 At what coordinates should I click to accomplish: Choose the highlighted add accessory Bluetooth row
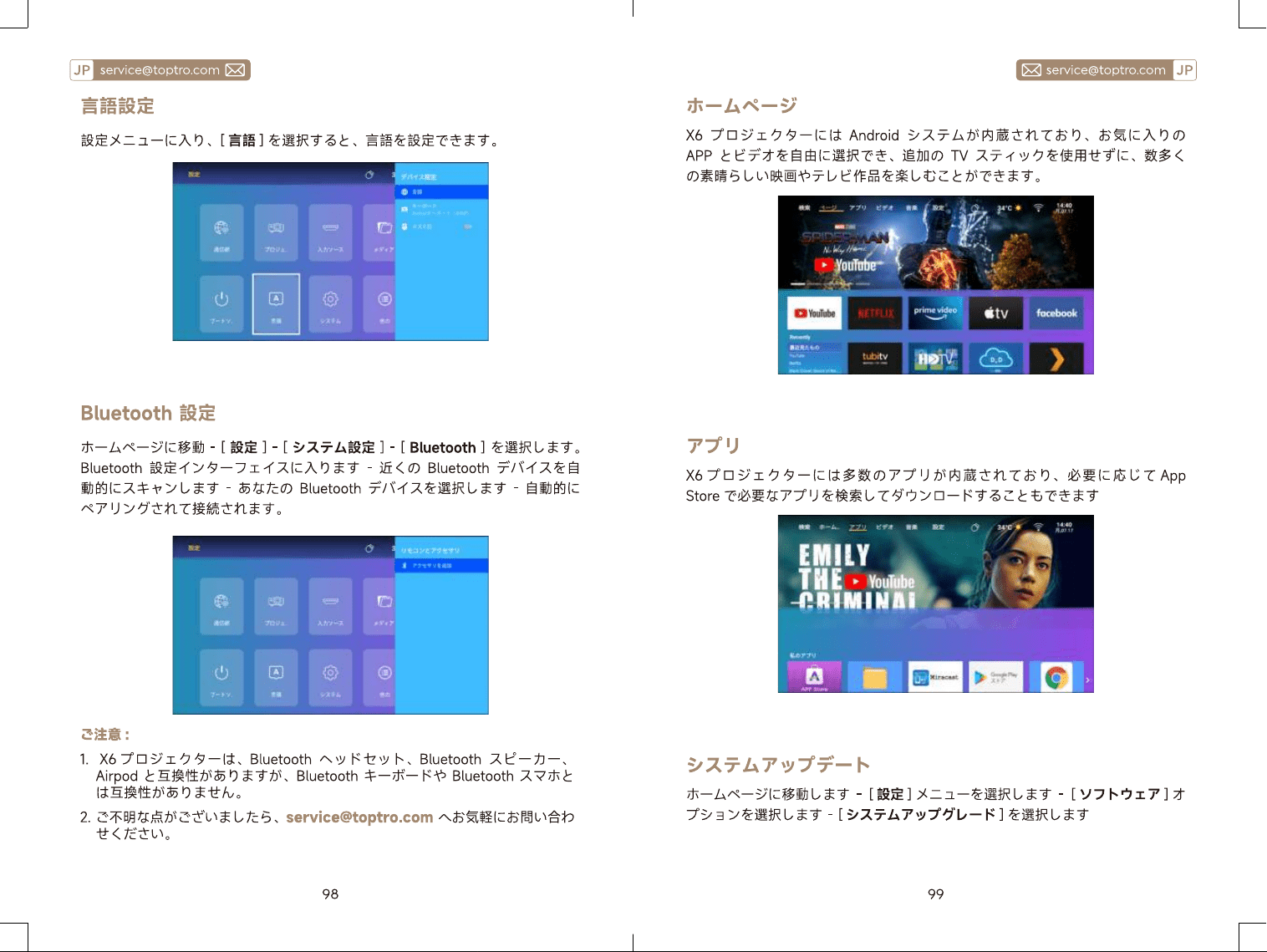pyautogui.click(x=441, y=566)
